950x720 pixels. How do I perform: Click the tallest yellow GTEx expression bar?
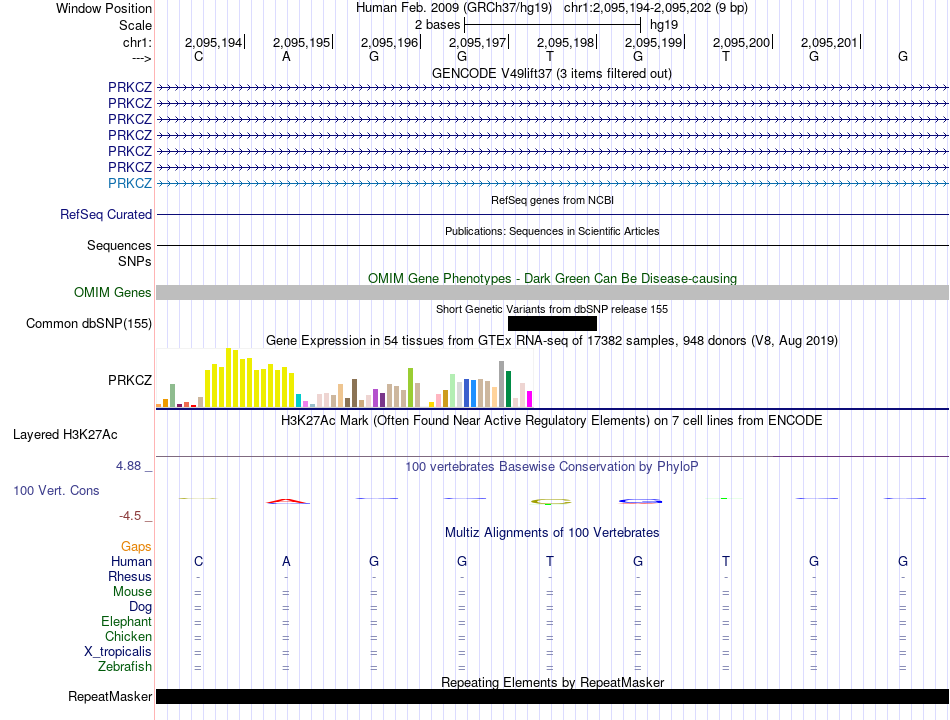tap(229, 378)
